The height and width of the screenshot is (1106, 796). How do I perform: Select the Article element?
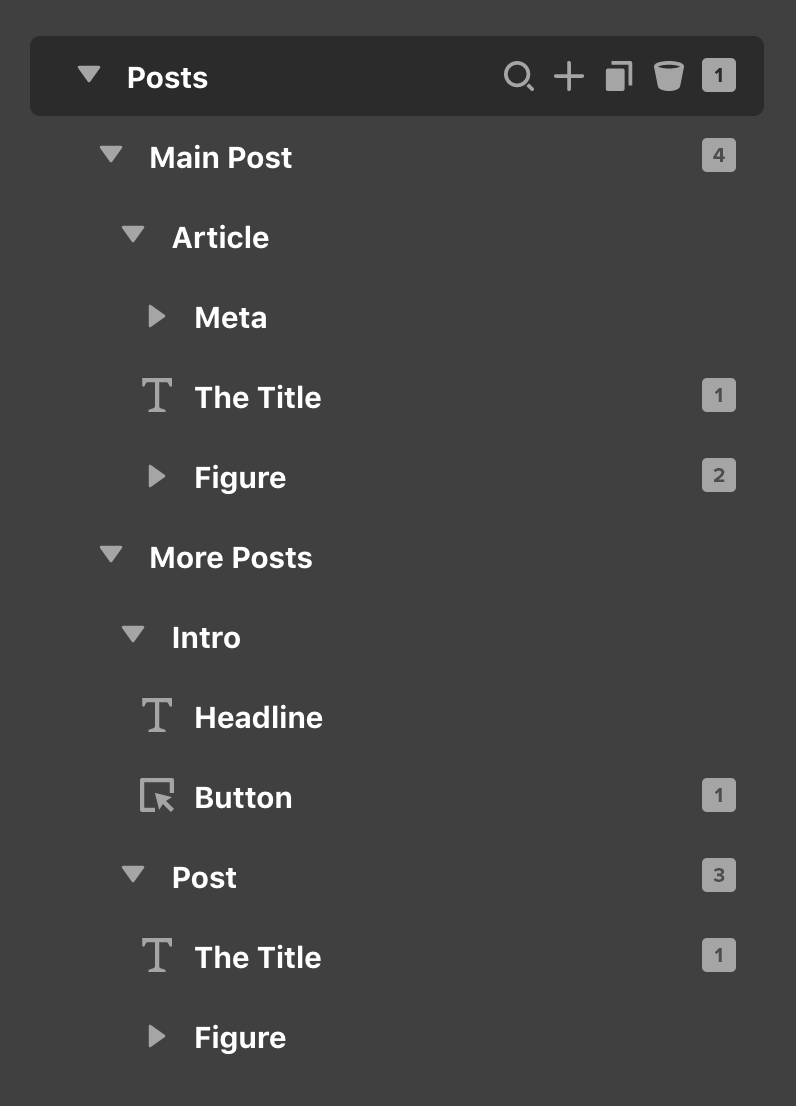(220, 237)
